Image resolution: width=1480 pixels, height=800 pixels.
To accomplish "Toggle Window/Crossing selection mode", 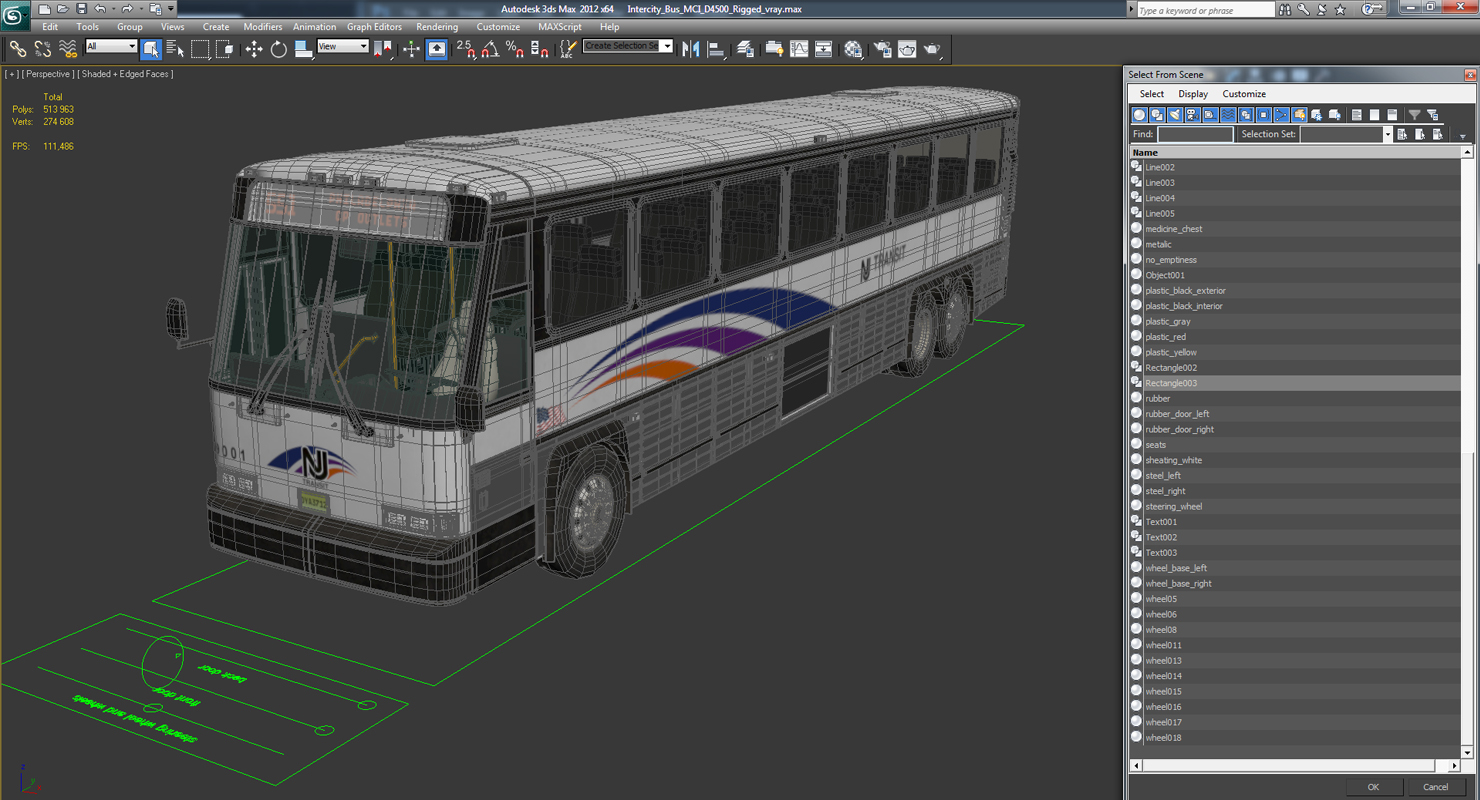I will pos(224,48).
